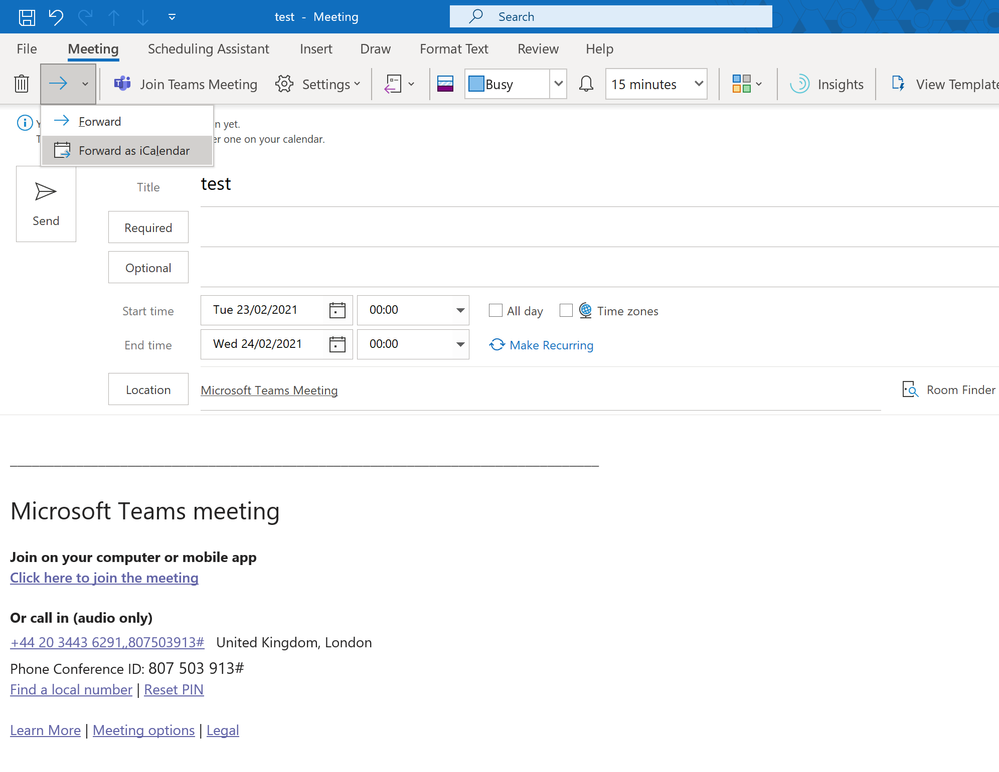Click in the Search box
Screen dimensions: 999x772
tap(610, 17)
